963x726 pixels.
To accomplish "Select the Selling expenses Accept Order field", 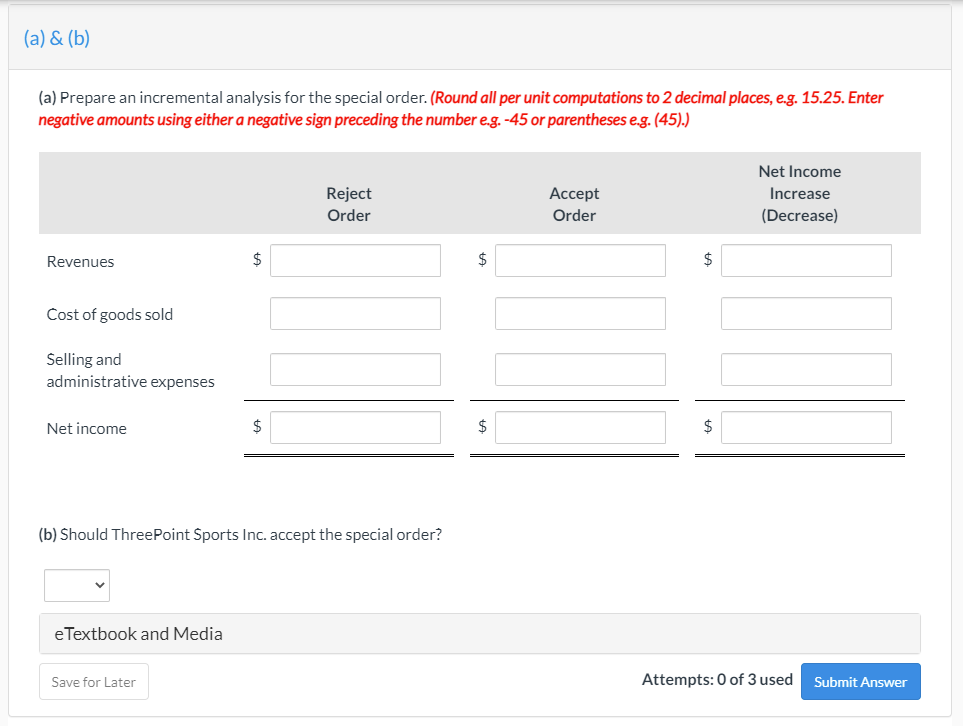I will (x=580, y=369).
